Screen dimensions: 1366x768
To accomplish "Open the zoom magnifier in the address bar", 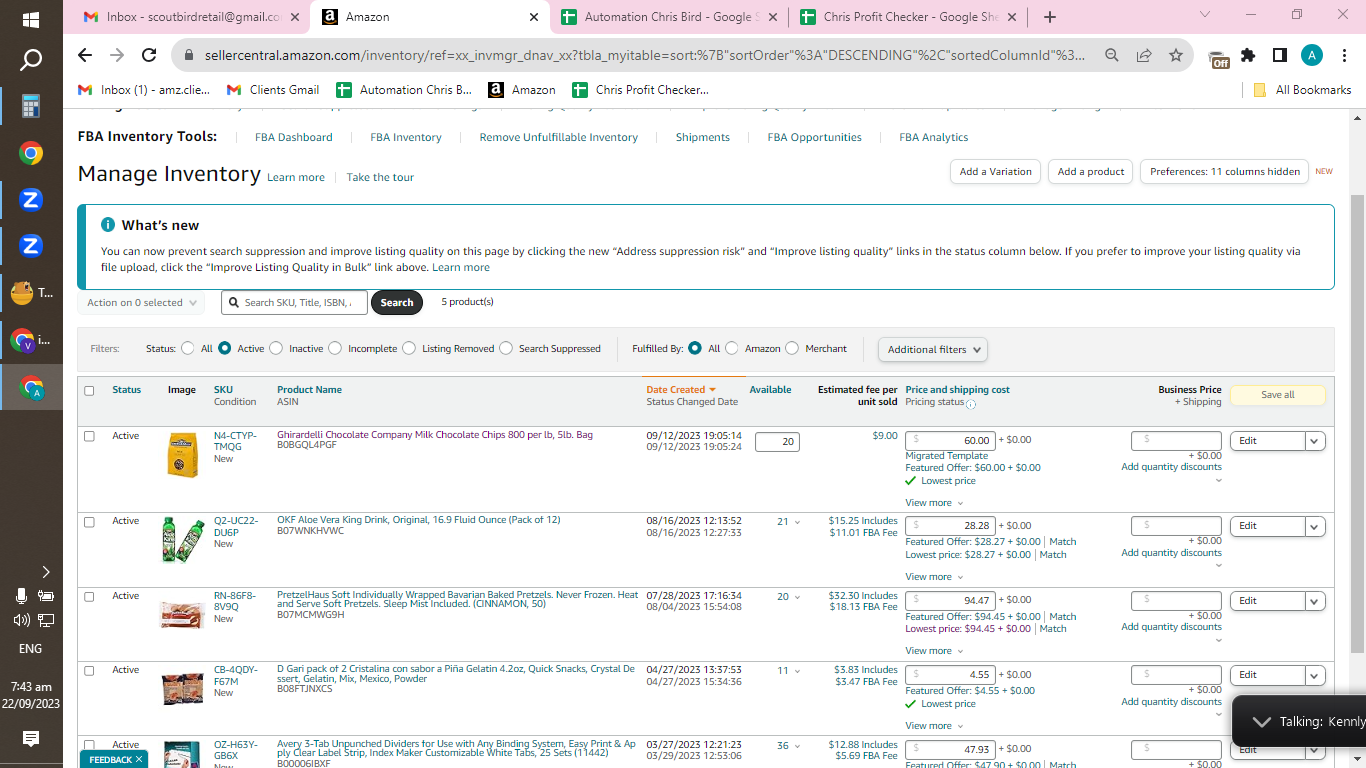I will click(1112, 55).
